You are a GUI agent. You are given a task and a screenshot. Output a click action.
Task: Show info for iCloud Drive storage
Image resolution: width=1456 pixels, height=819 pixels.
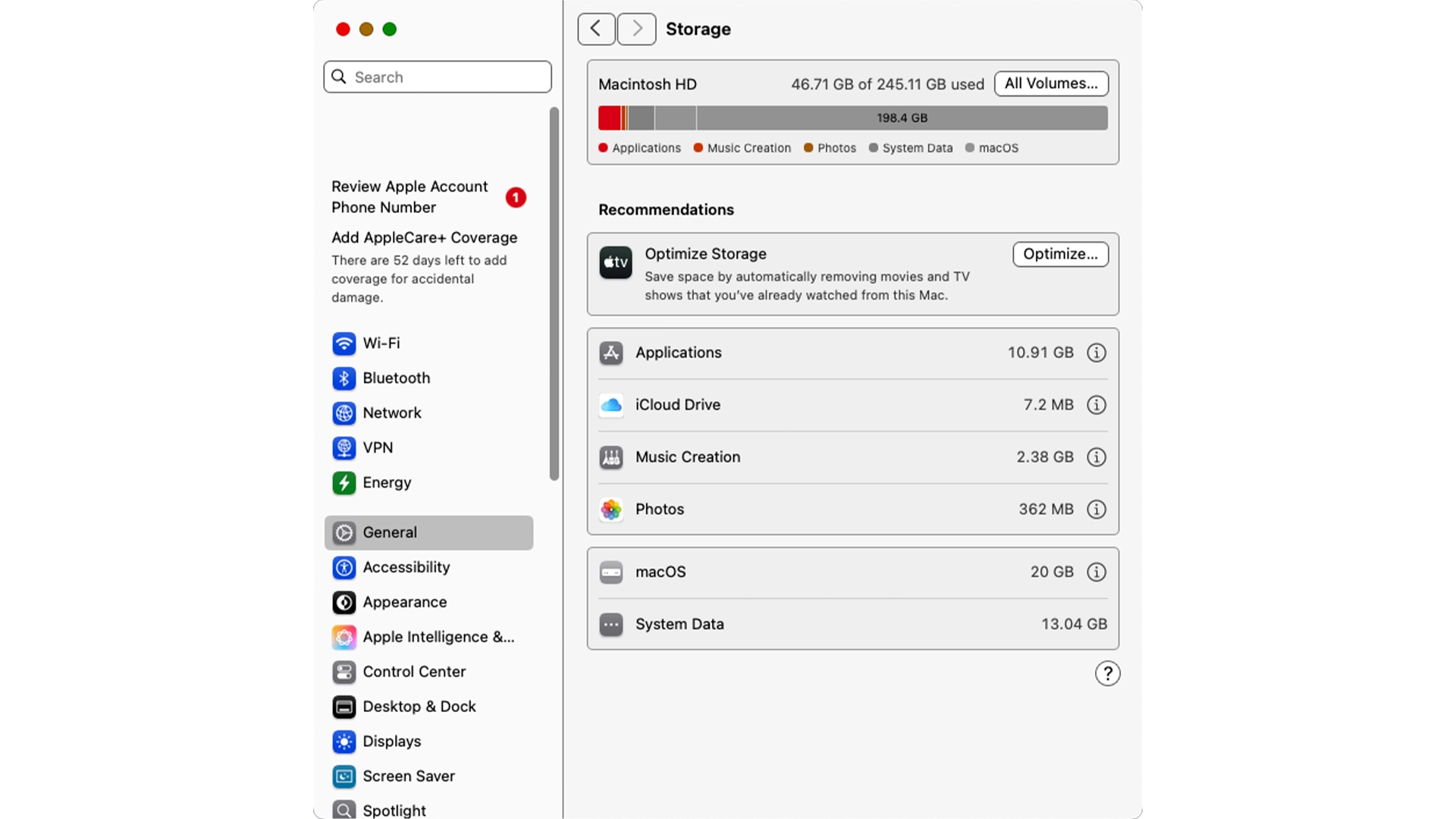click(x=1097, y=405)
